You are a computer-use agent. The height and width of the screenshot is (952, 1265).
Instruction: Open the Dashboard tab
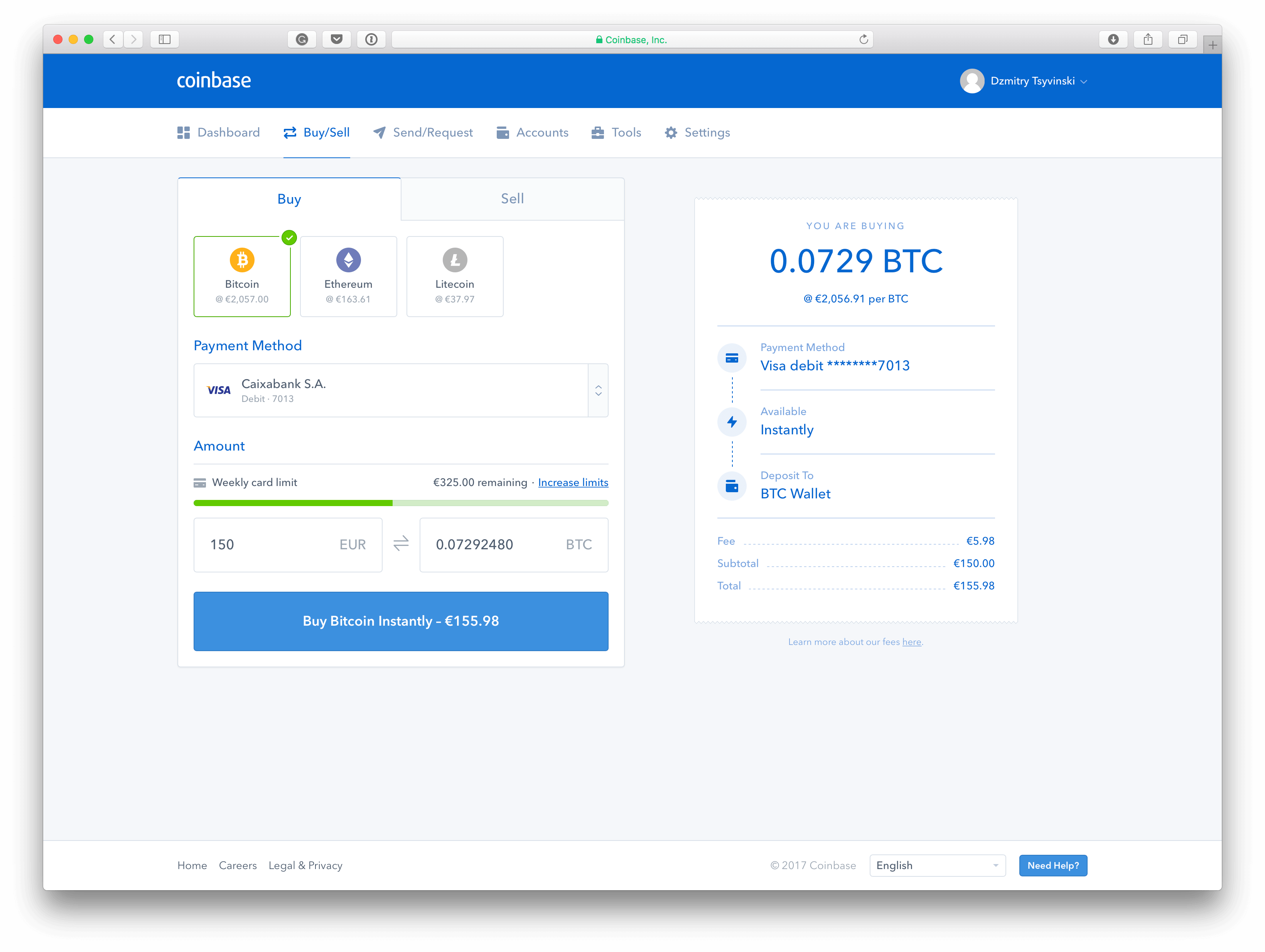point(218,133)
